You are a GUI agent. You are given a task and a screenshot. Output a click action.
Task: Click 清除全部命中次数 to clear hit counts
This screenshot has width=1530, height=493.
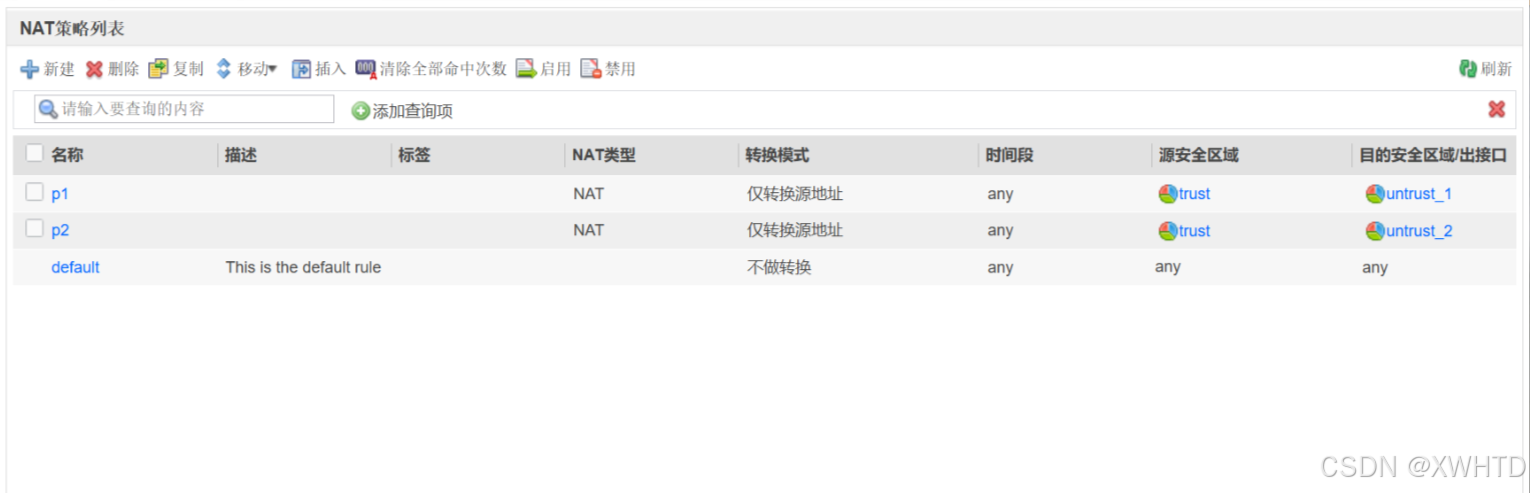tap(431, 69)
